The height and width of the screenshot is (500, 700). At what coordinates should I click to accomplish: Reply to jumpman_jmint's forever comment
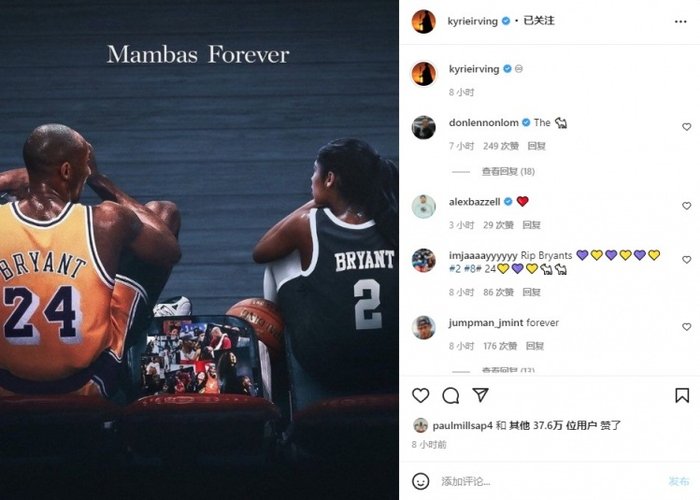pos(534,346)
